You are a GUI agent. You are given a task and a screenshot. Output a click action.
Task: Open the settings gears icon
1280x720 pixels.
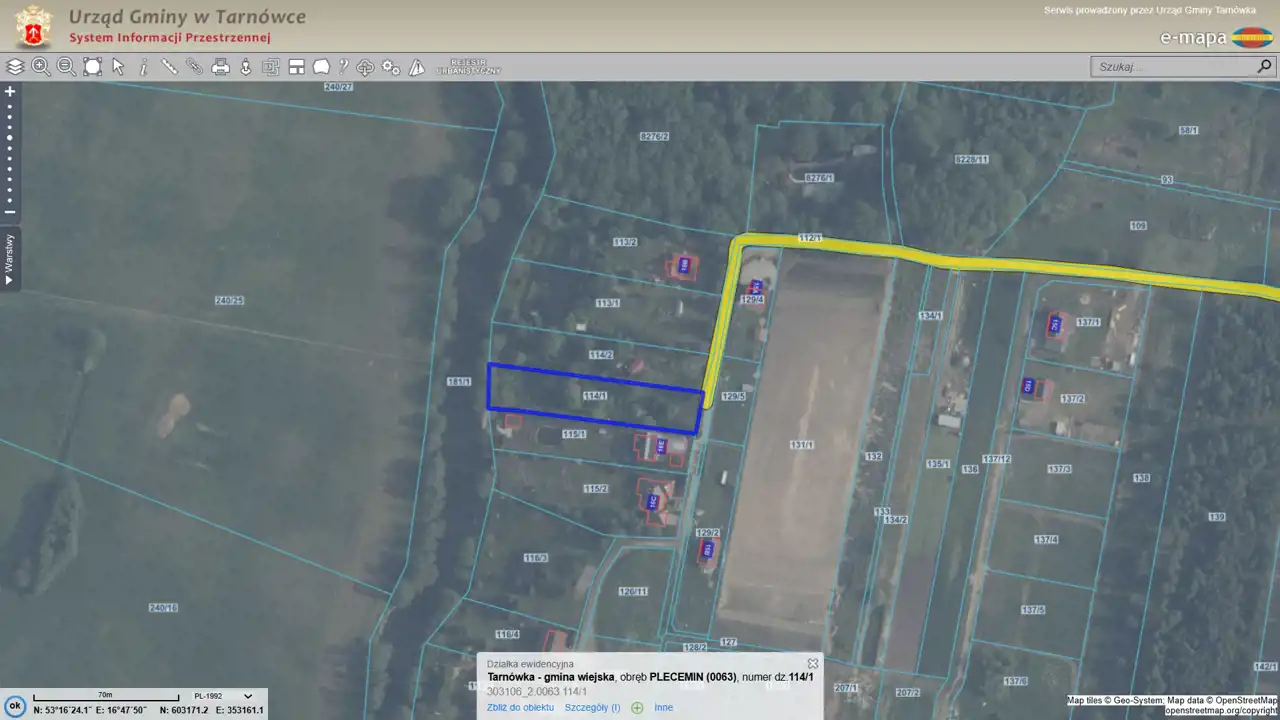point(391,67)
